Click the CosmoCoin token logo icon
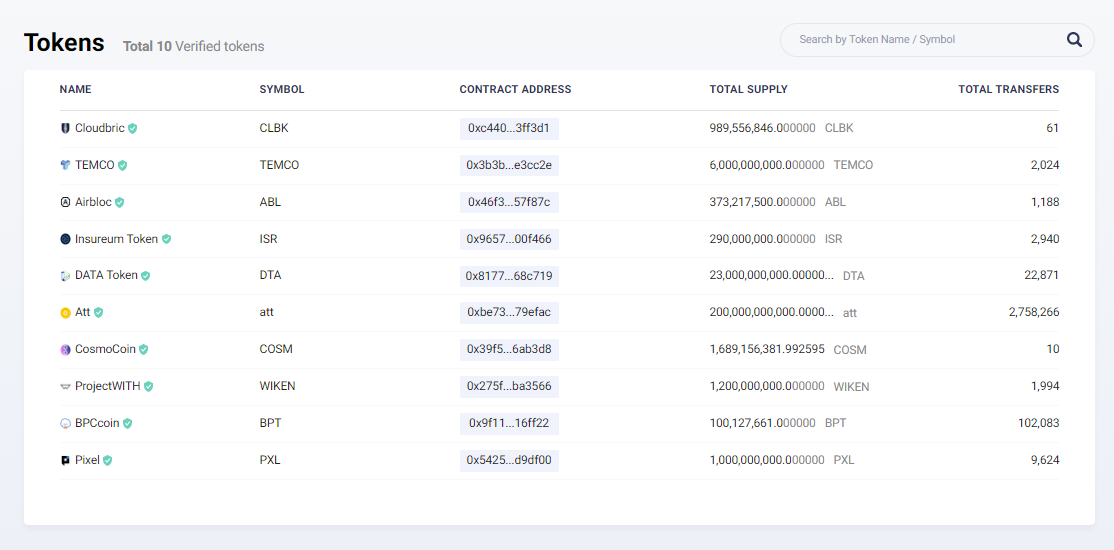Viewport: 1114px width, 550px height. [x=65, y=350]
